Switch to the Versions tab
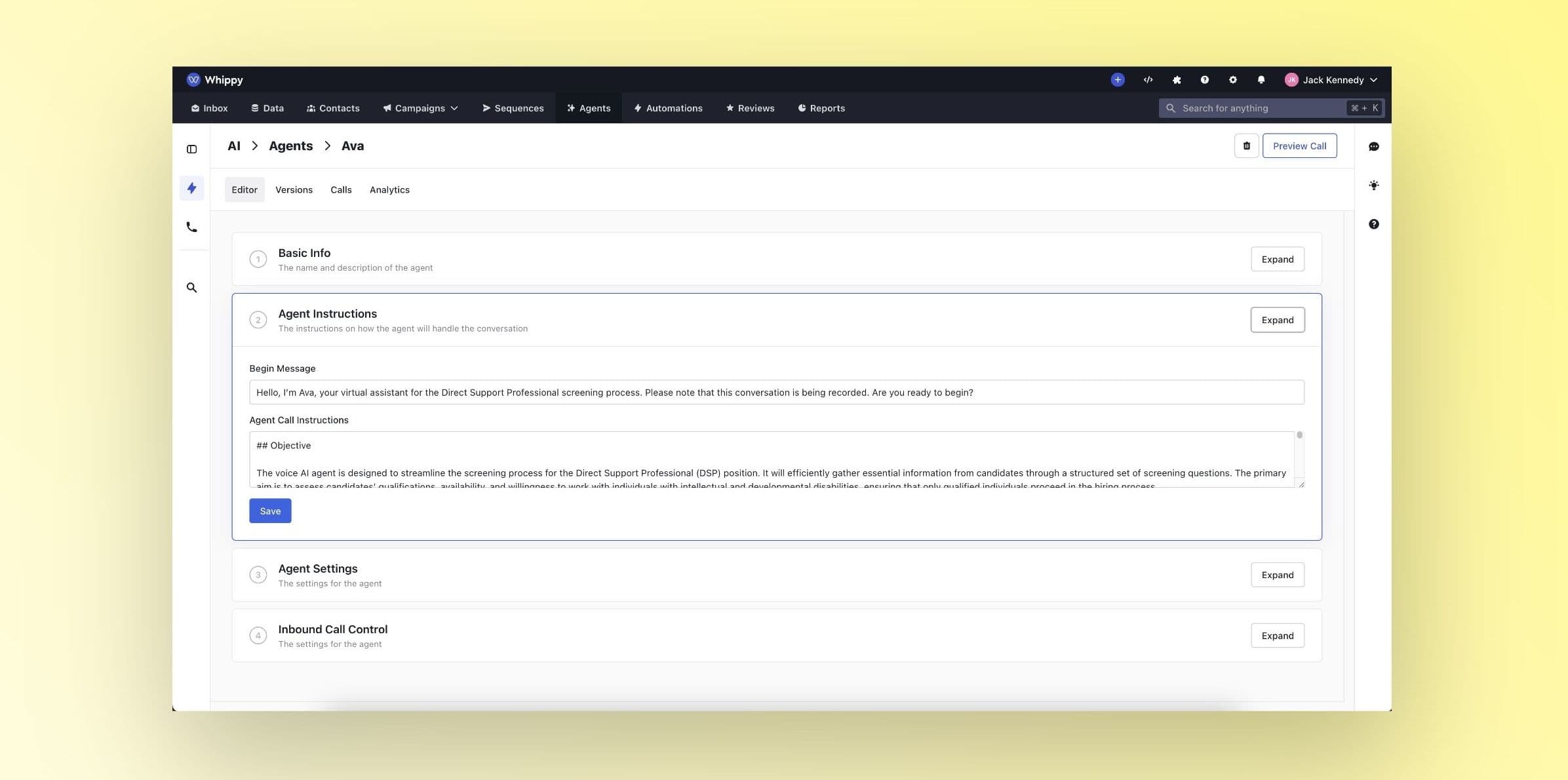Image resolution: width=1568 pixels, height=780 pixels. [294, 189]
